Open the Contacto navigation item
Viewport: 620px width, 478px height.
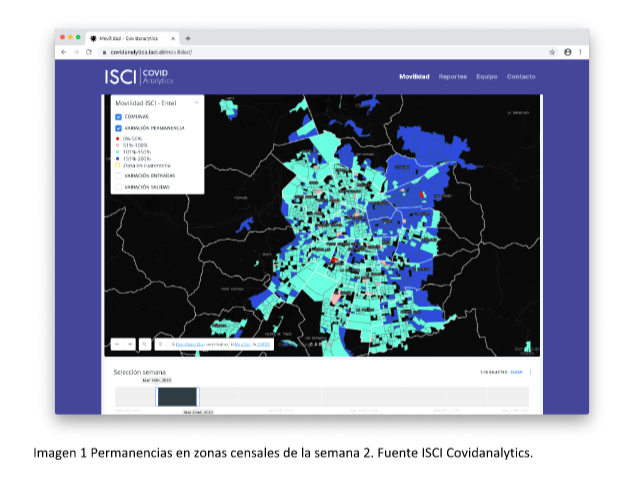(x=521, y=76)
